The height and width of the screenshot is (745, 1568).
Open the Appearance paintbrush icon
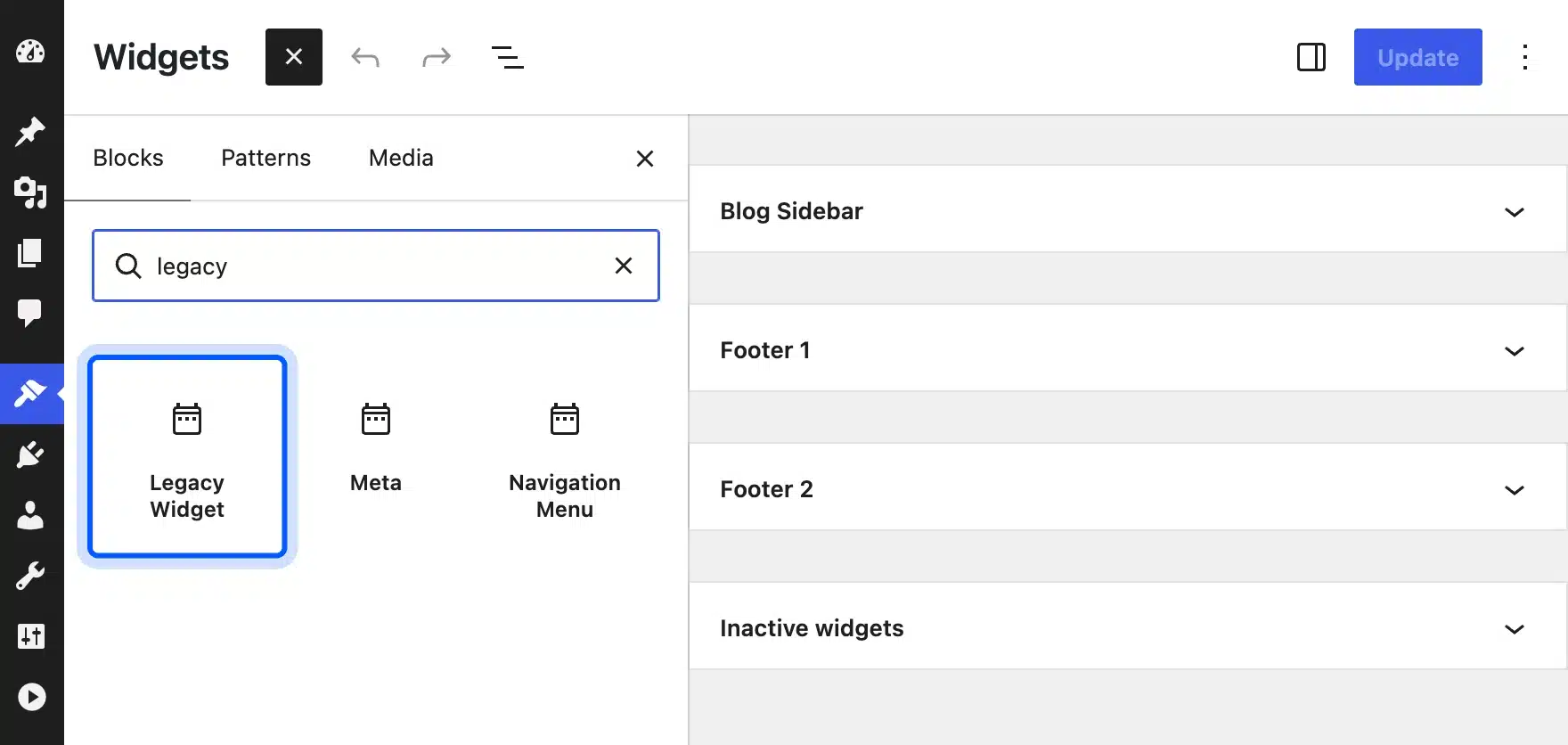[x=30, y=393]
